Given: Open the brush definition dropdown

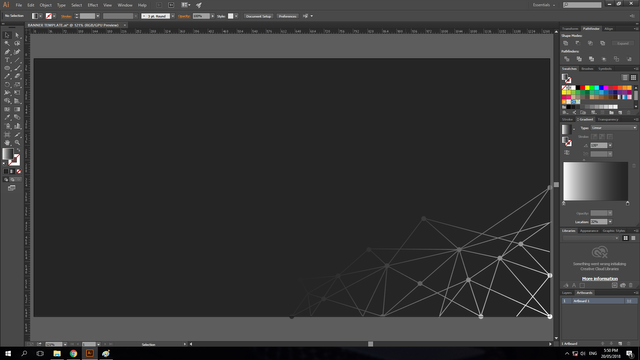Looking at the screenshot, I should (x=173, y=16).
